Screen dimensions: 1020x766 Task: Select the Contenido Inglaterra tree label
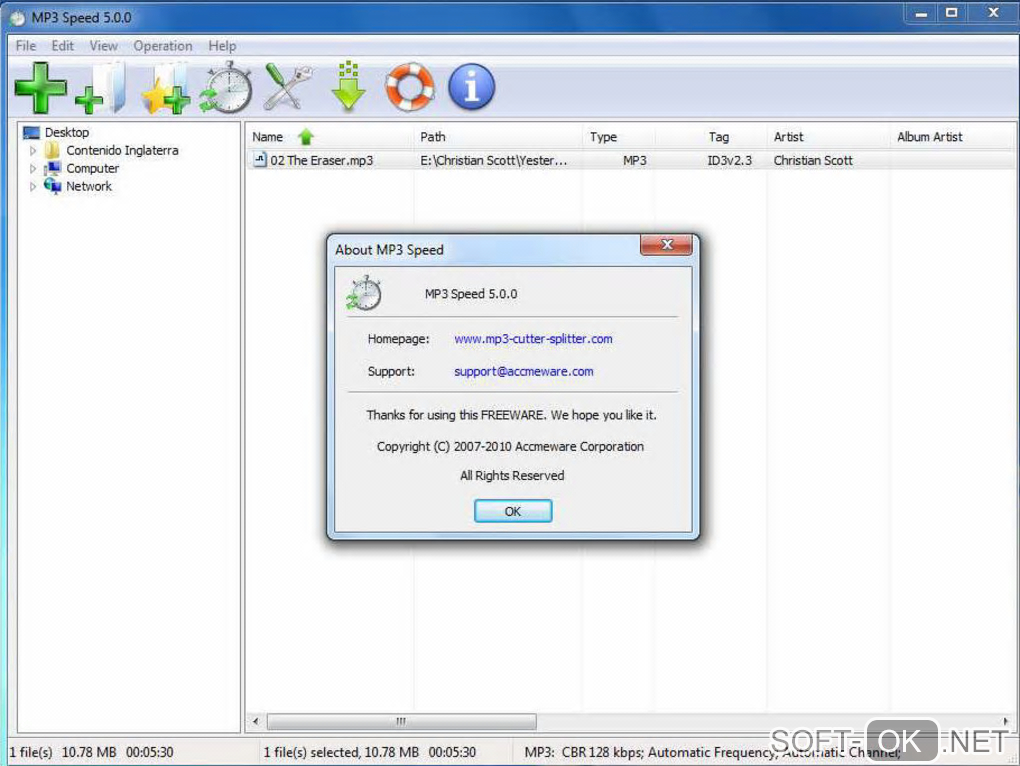[x=122, y=150]
